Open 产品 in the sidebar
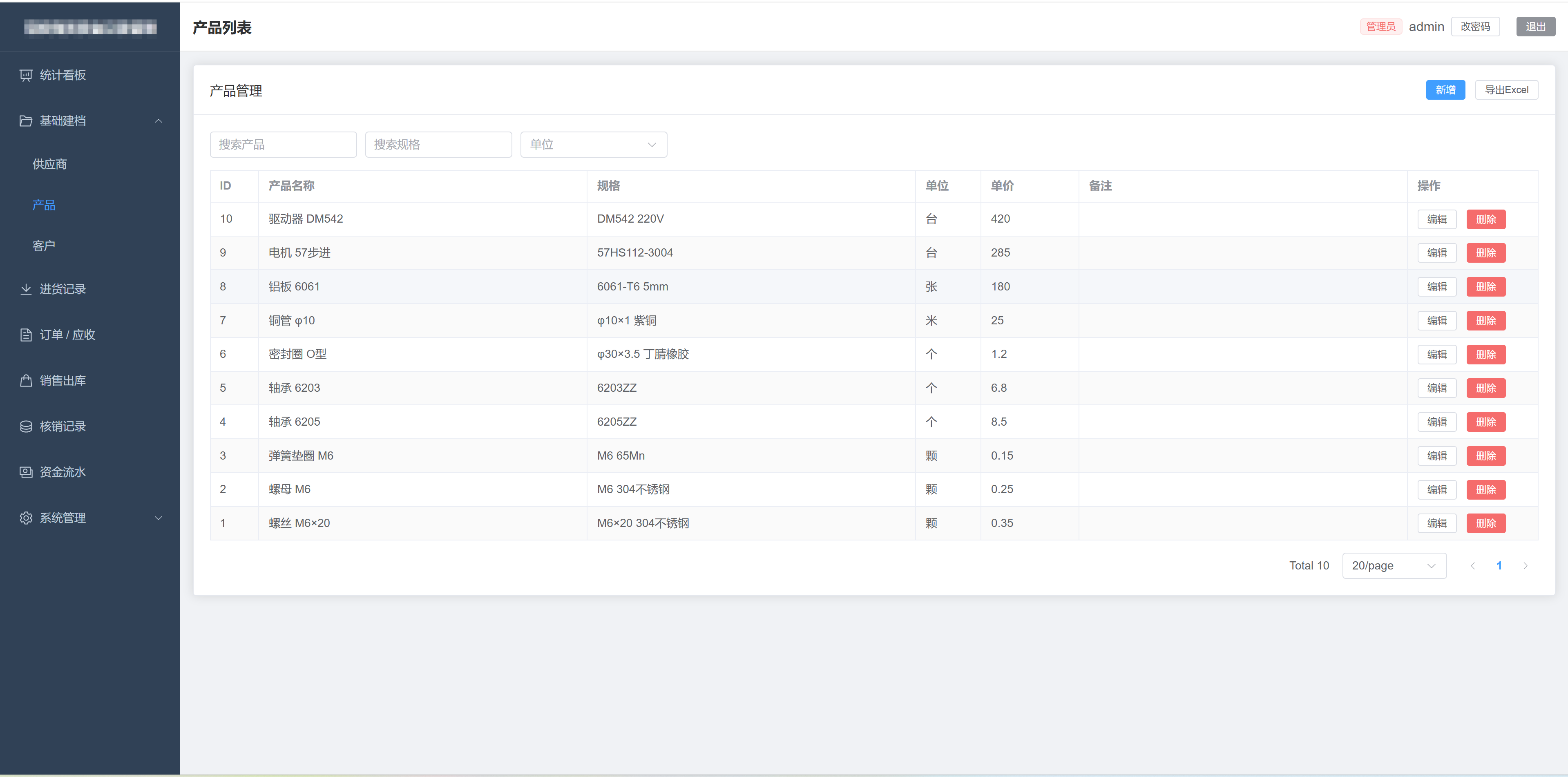Screen dimensions: 1568x777 tap(44, 204)
